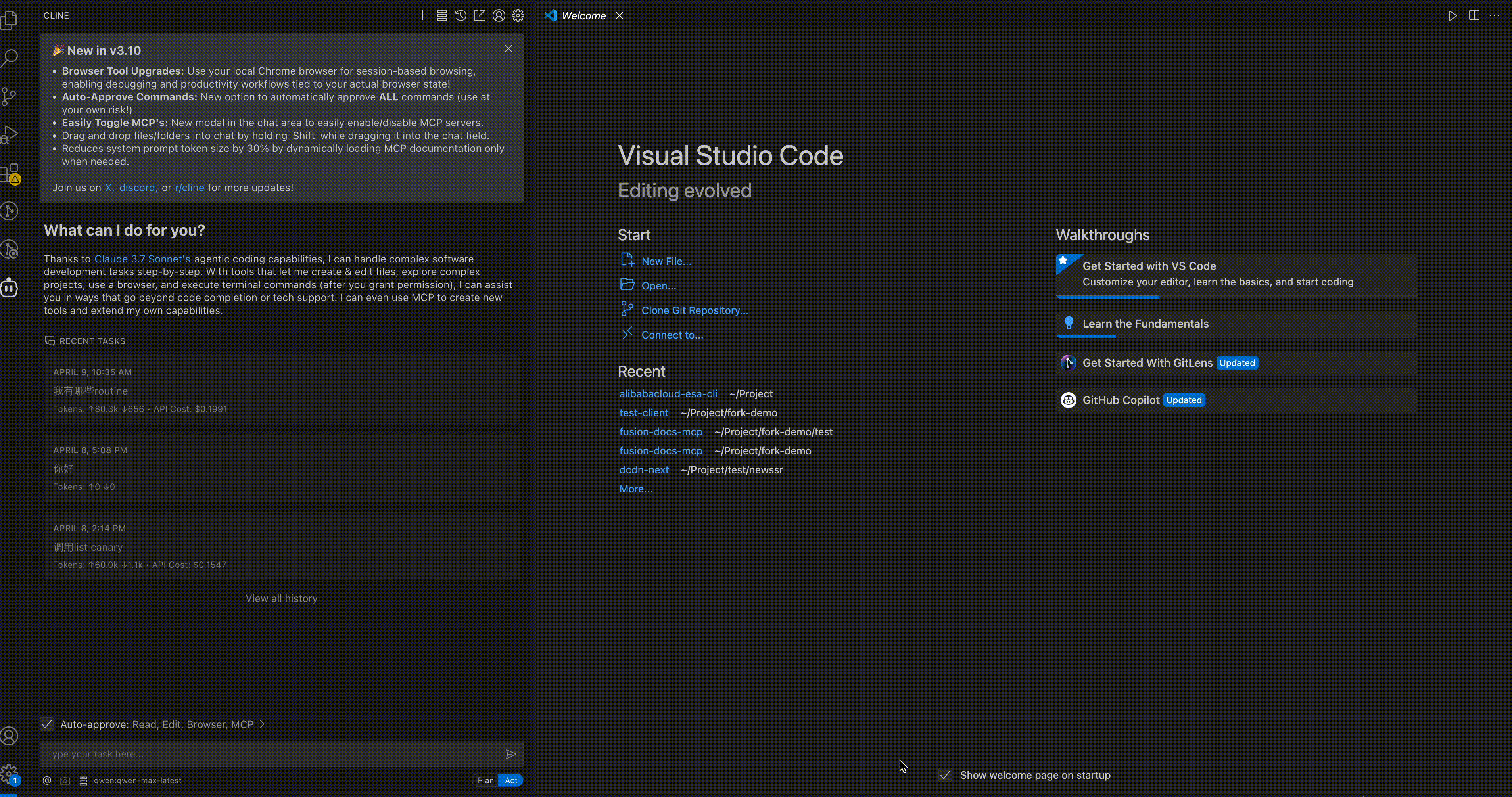Click the send task arrow icon
This screenshot has width=1512, height=797.
coord(510,754)
